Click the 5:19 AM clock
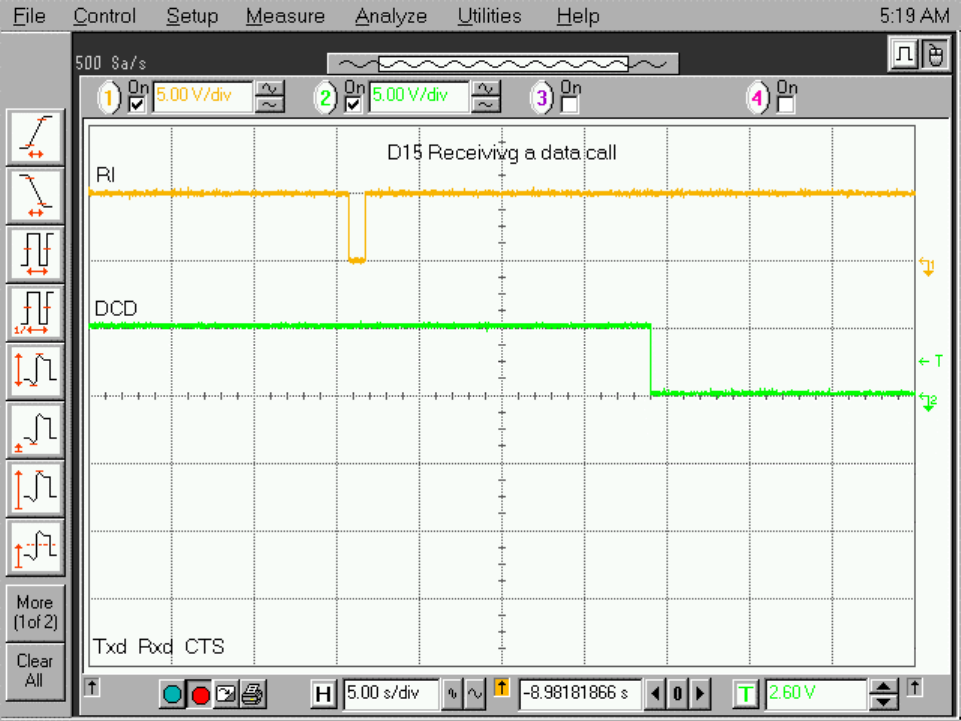 [914, 16]
